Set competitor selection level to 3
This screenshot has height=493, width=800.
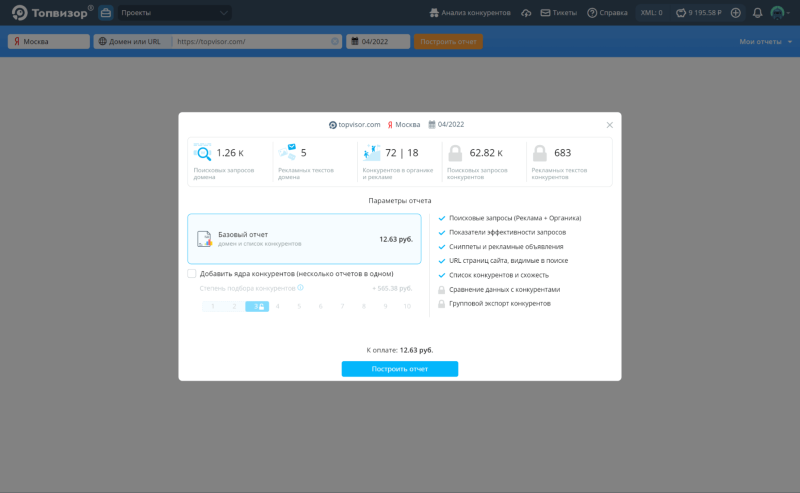point(256,306)
